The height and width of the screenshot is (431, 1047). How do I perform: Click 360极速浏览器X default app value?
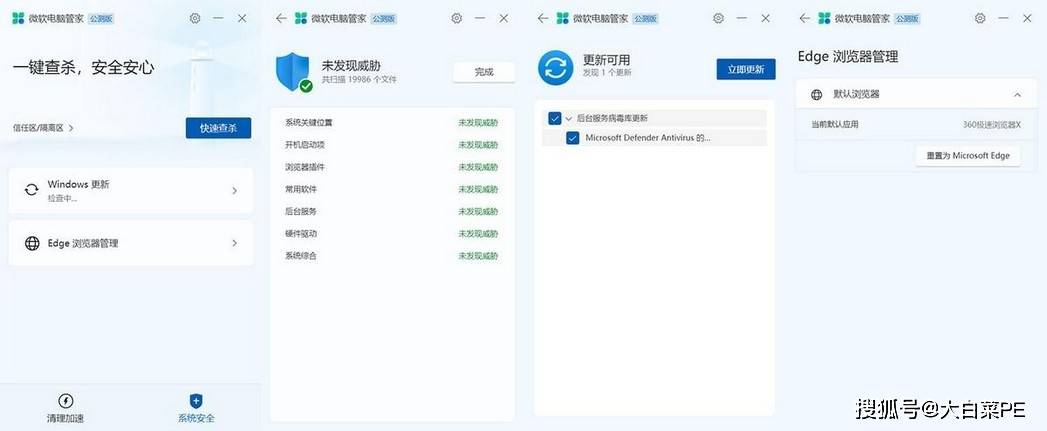point(992,125)
